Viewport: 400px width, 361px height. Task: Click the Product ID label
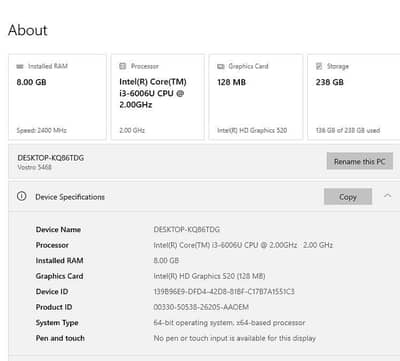54,307
